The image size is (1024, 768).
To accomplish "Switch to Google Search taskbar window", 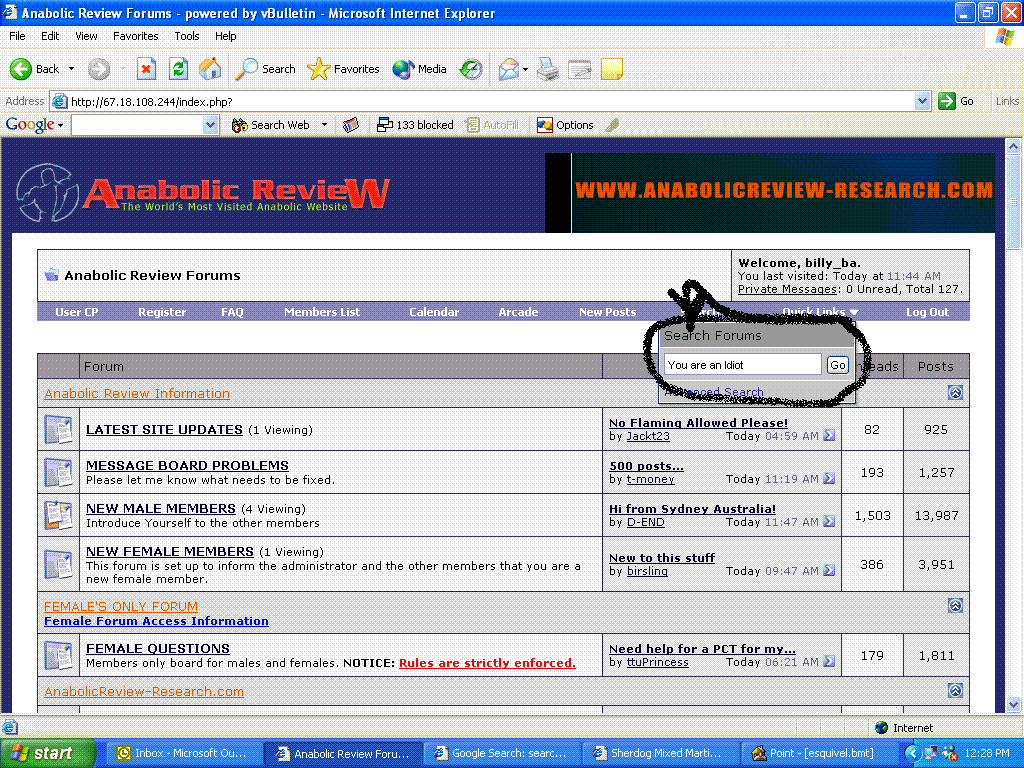I will [500, 753].
